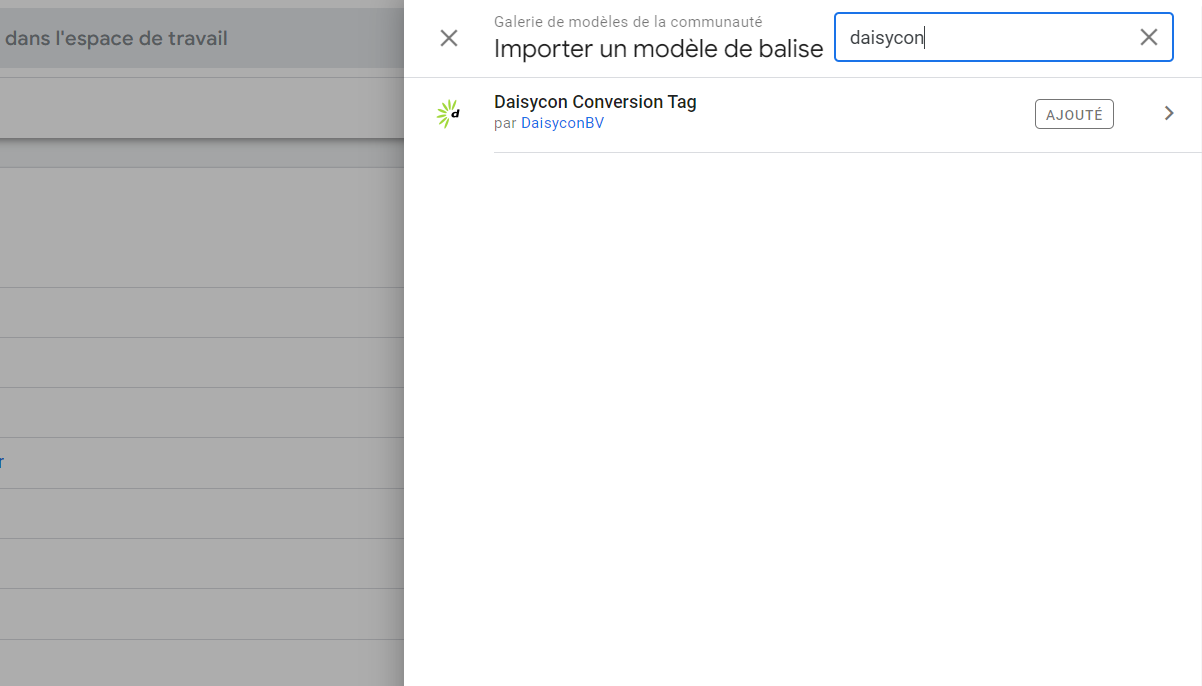Screen dimensions: 1202x686
Task: Click 'Galerie de modèles de la communauté' text
Action: pos(628,21)
